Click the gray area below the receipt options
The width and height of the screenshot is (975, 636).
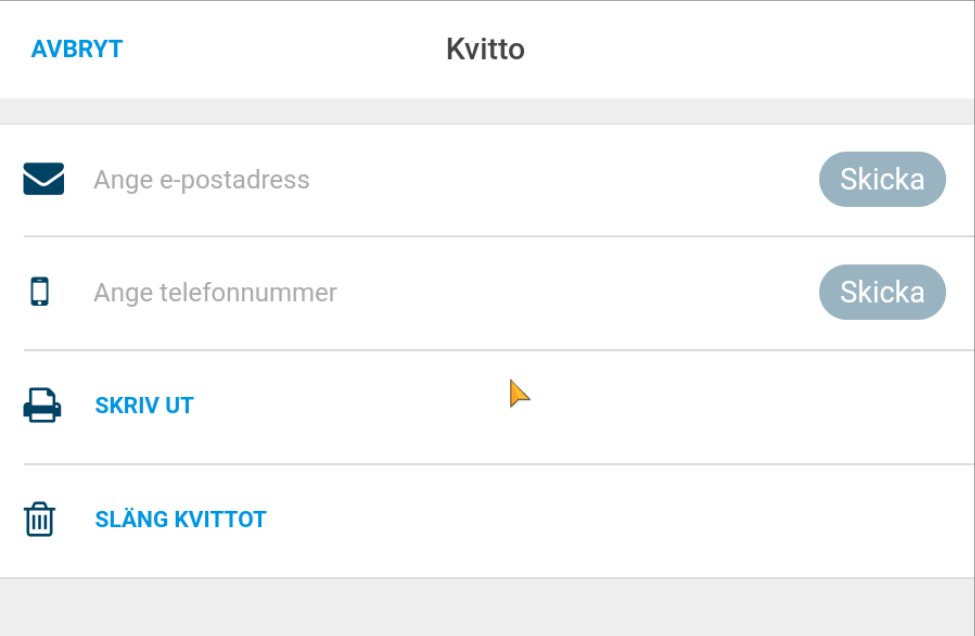[x=487, y=607]
